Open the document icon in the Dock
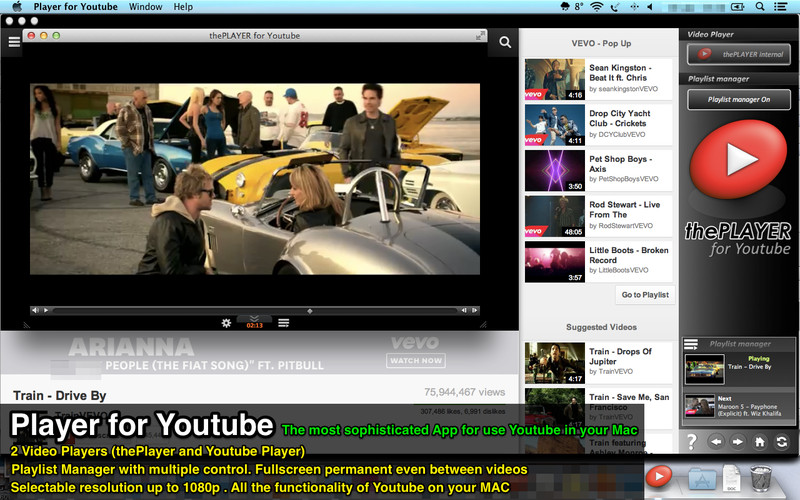The image size is (800, 500). click(732, 478)
